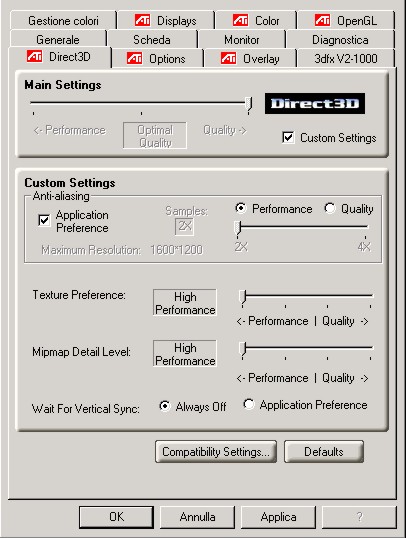Click the Defaults button
The height and width of the screenshot is (538, 406).
324,452
